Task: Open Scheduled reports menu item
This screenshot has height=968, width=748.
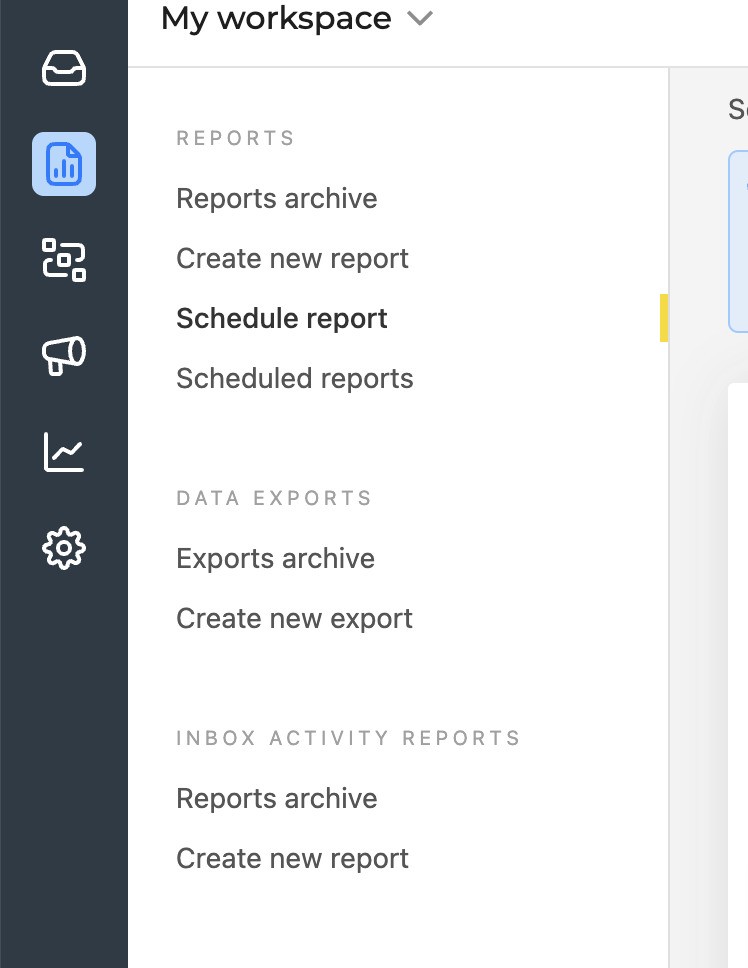Action: [294, 378]
